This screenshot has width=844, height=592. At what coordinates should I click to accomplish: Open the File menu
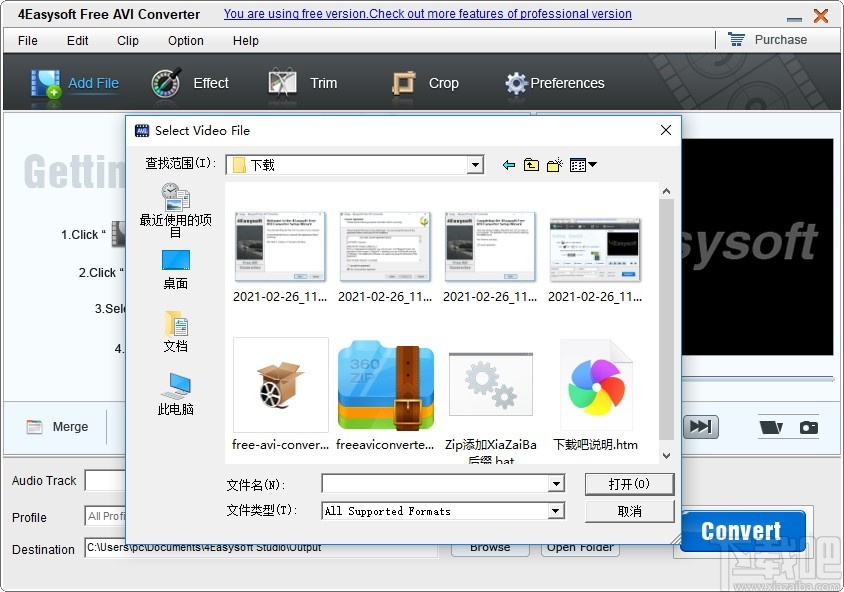click(x=27, y=41)
